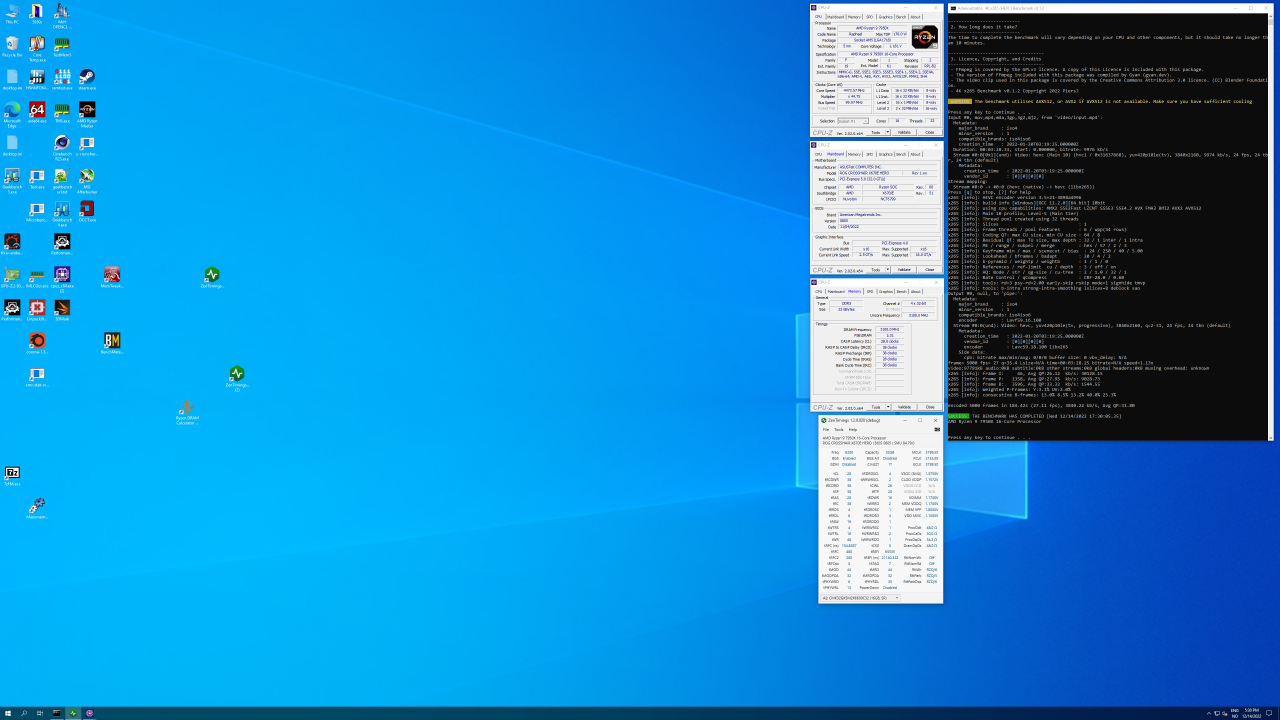Click Close button in CPU-Z Memory window
Viewport: 1280px width, 720px height.
pyautogui.click(x=929, y=407)
